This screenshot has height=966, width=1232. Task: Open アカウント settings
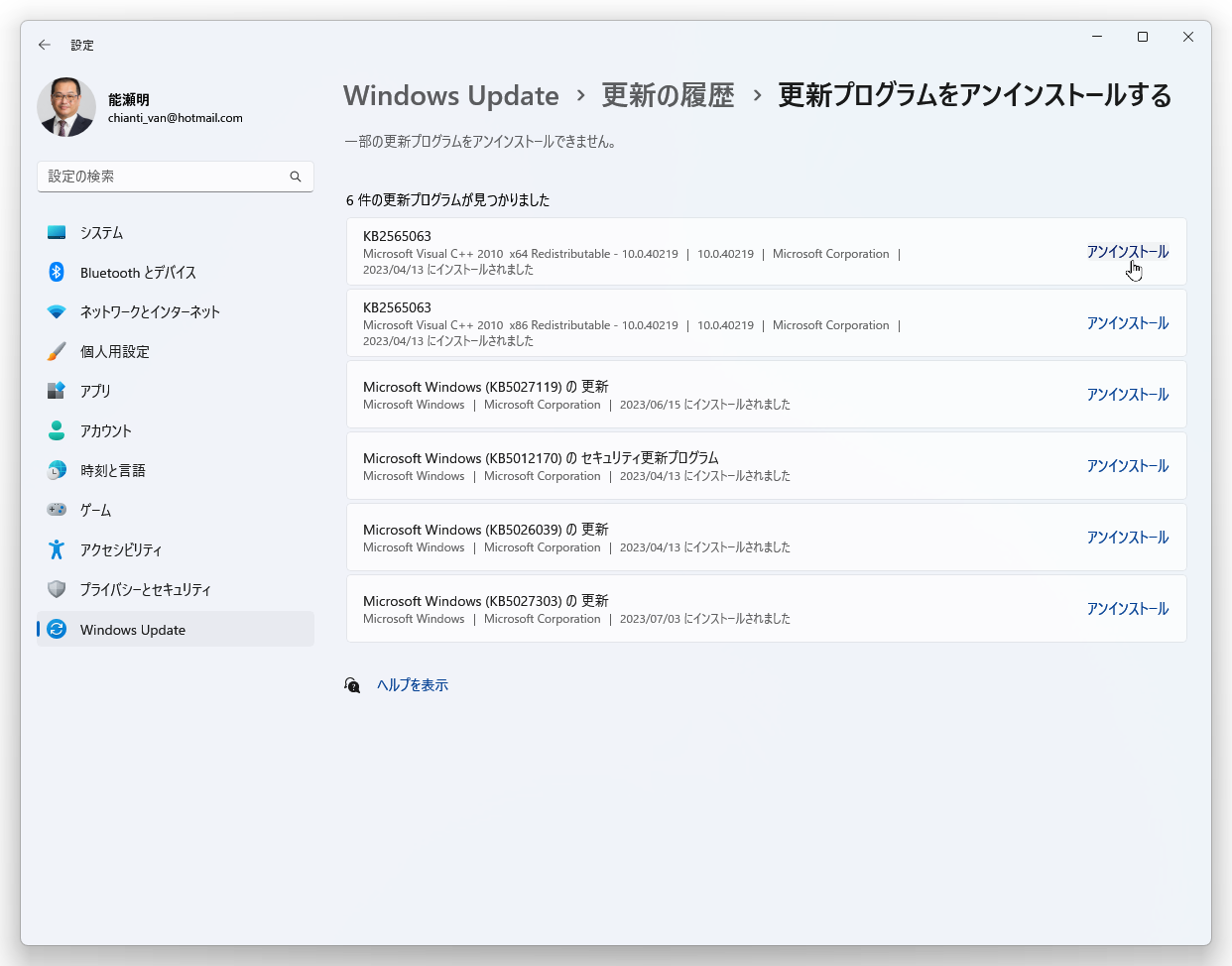176,430
